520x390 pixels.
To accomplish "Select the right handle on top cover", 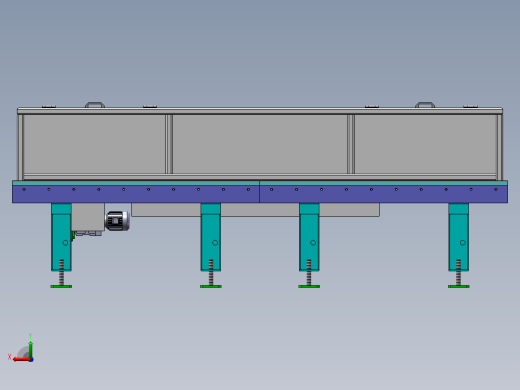I will pyautogui.click(x=425, y=105).
